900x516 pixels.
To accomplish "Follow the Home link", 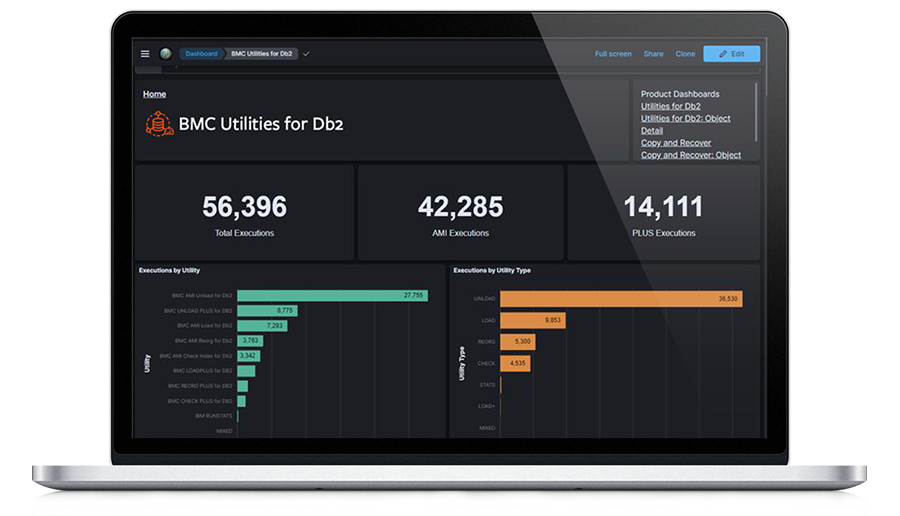I will coord(154,94).
